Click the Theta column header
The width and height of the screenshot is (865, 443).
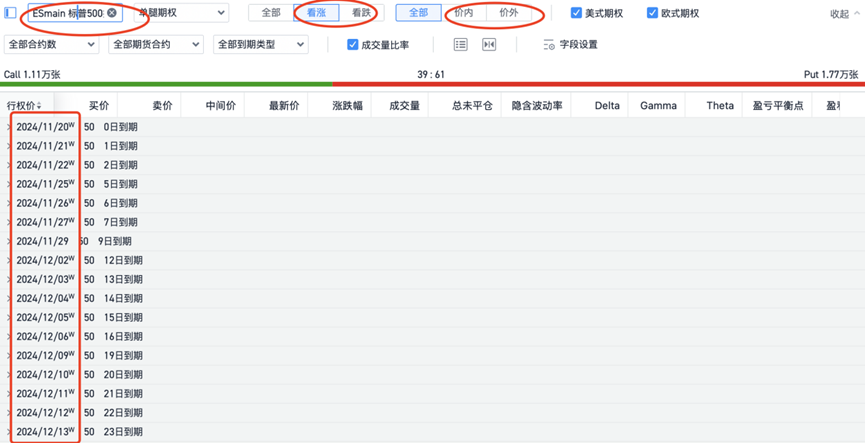[x=720, y=106]
